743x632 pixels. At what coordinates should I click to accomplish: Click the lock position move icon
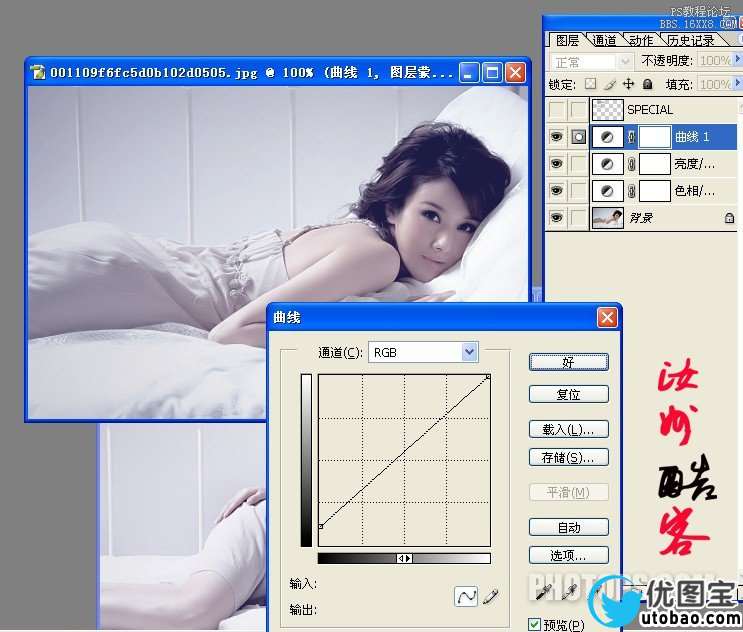[x=628, y=84]
